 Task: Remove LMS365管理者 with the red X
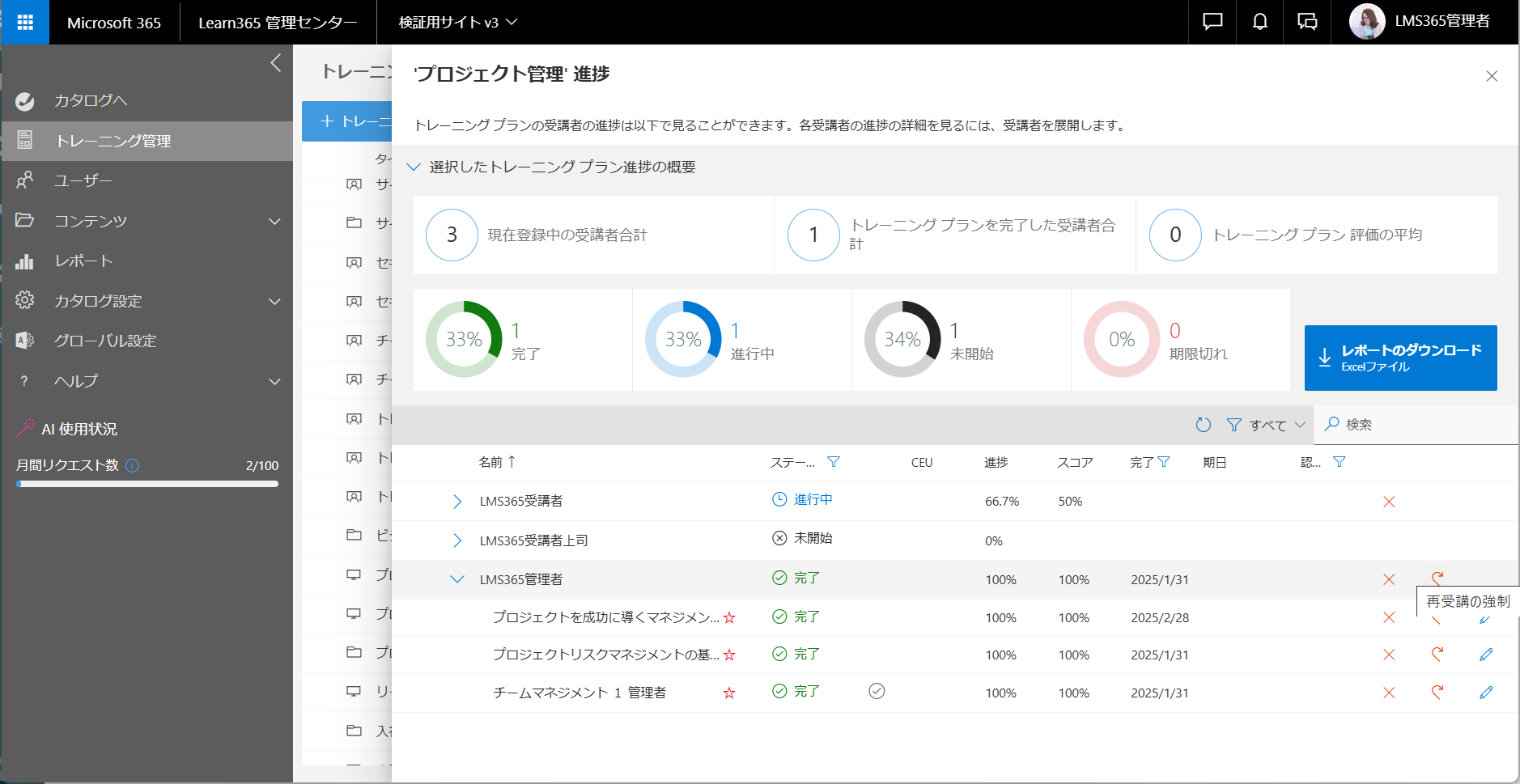(1389, 579)
